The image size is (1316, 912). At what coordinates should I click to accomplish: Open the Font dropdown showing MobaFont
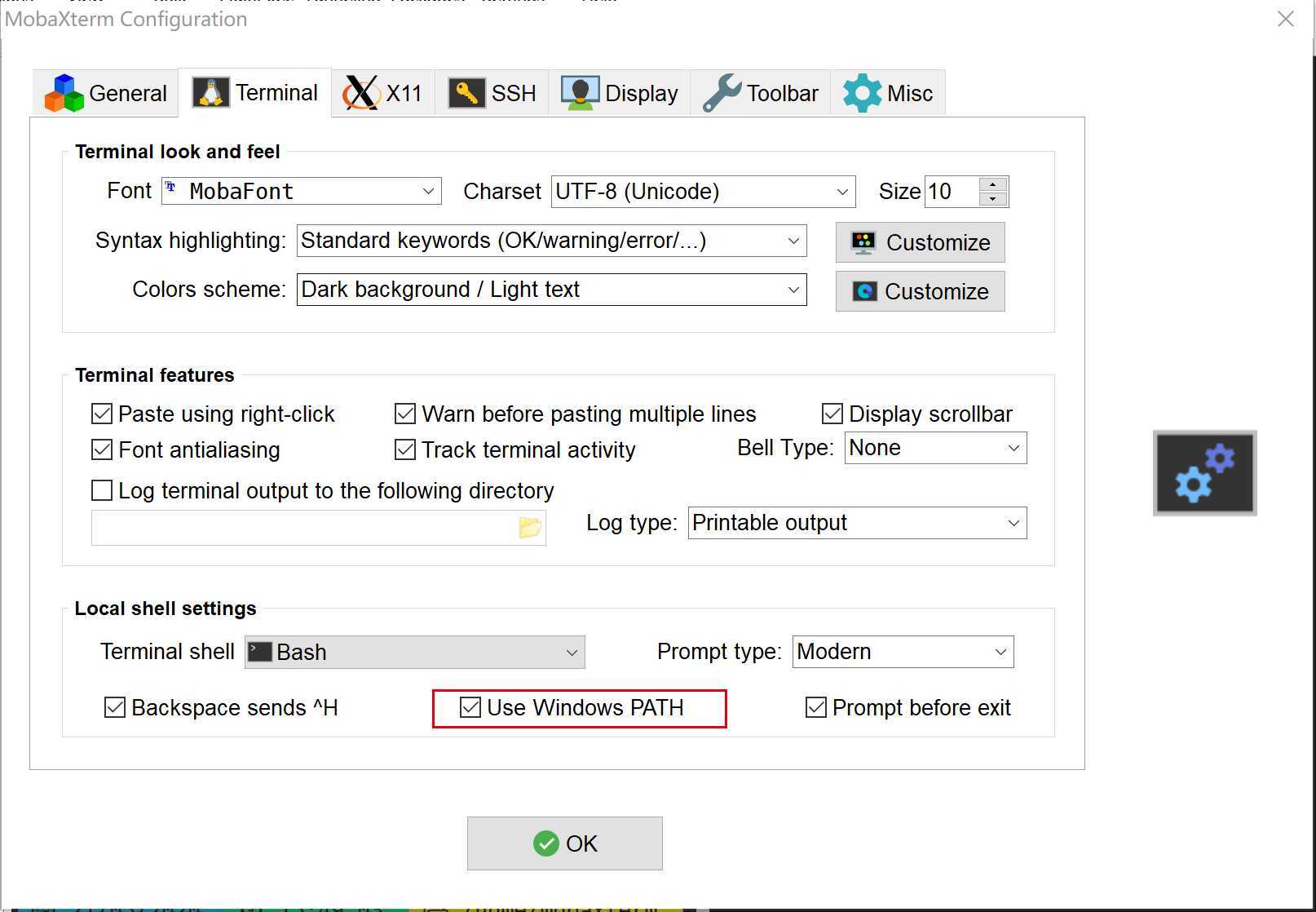click(302, 191)
